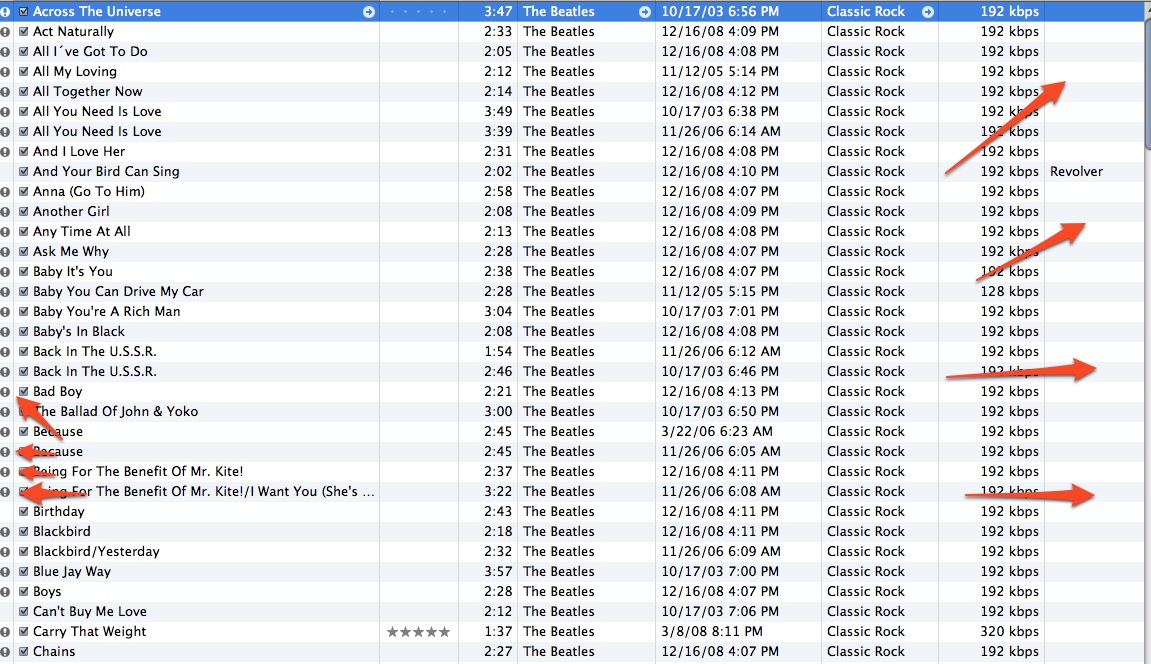Click the 1:37 duration cell
This screenshot has width=1151, height=664.
click(498, 632)
